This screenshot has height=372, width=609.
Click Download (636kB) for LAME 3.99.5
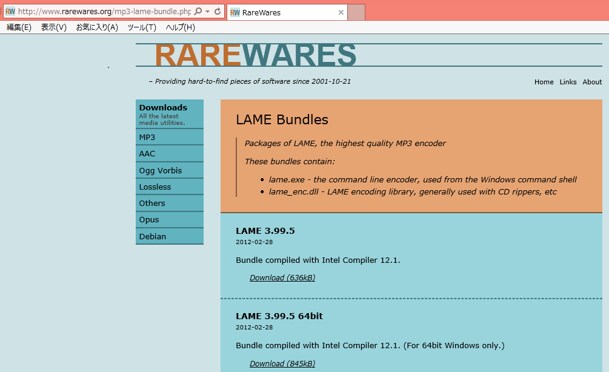(x=282, y=278)
